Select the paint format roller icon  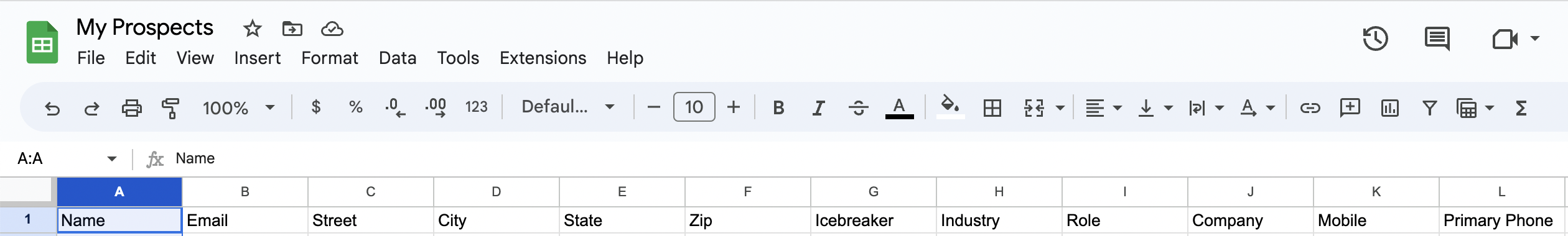(x=170, y=109)
